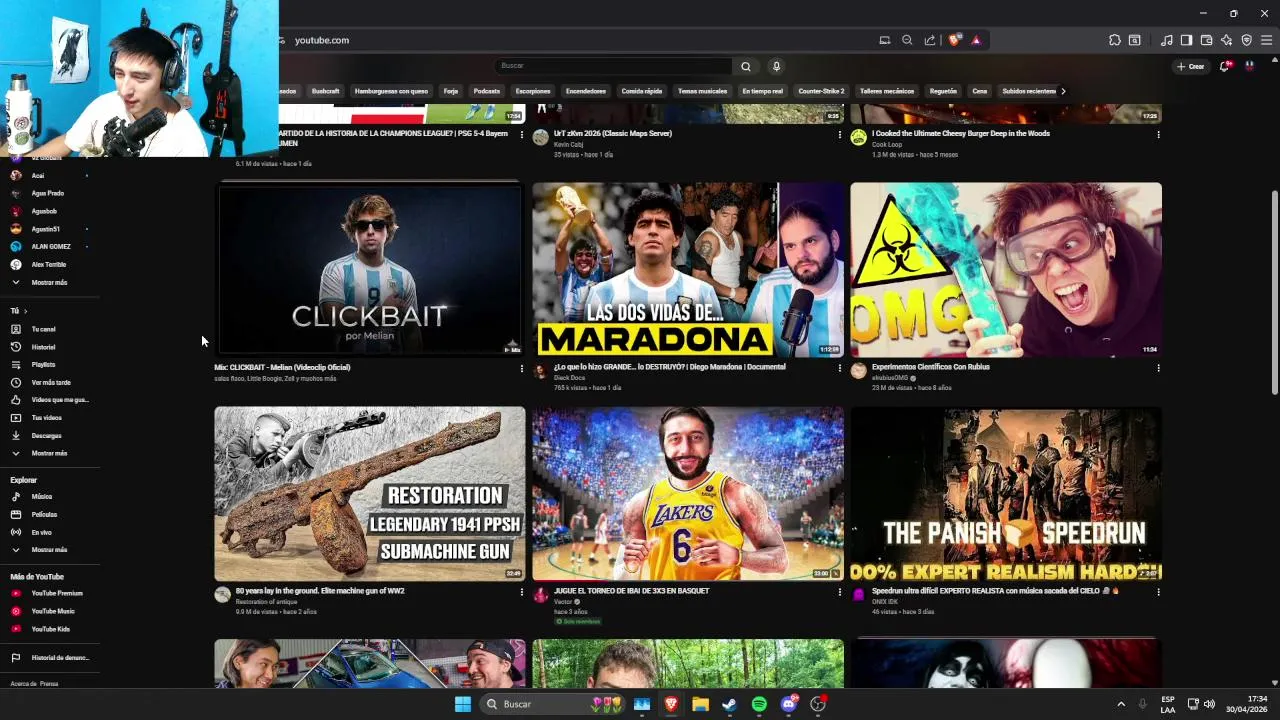Expand Mostrar más under Descargas
1280x720 pixels.
(x=50, y=453)
